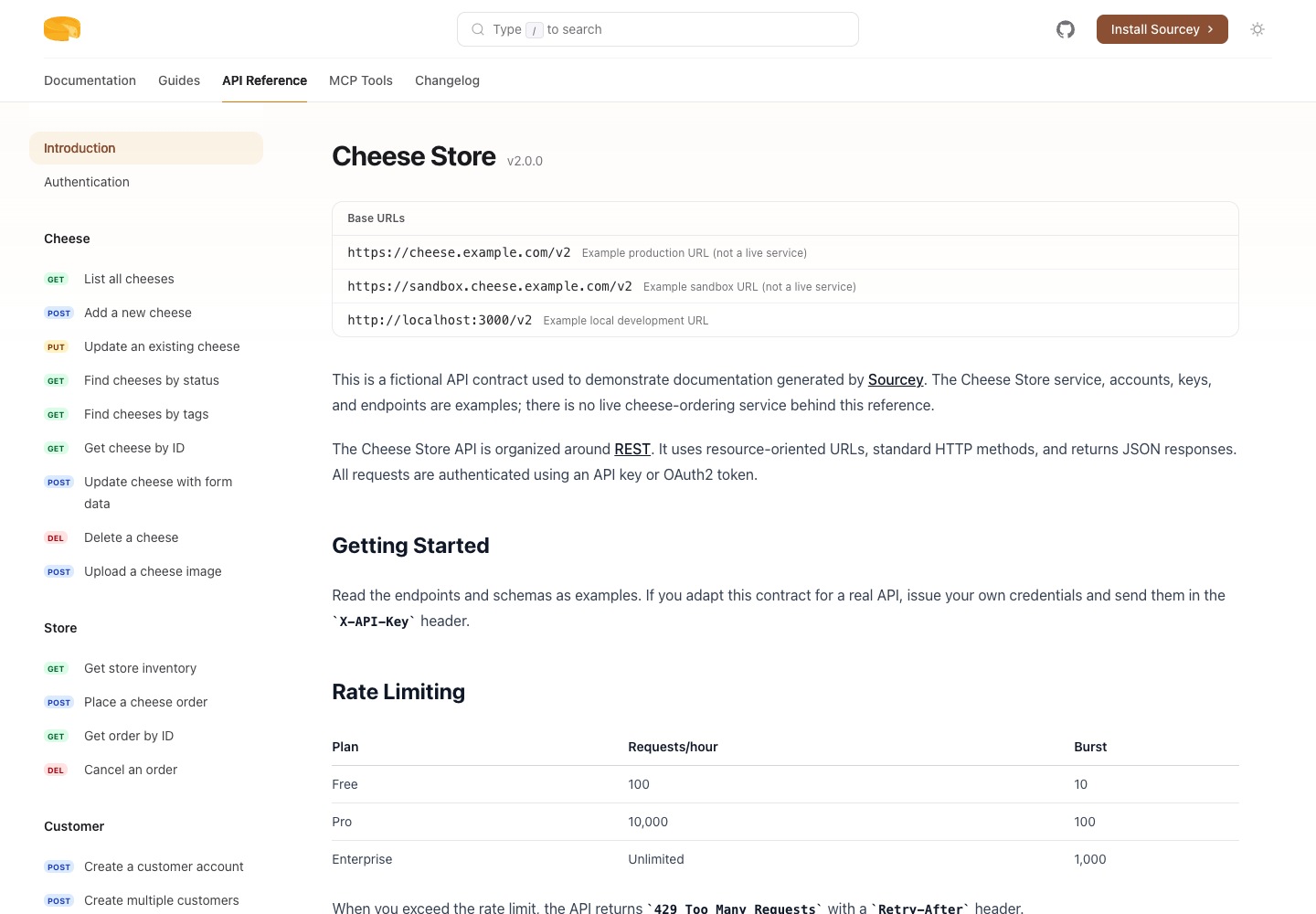This screenshot has height=914, width=1316.
Task: Open the Authentication sidebar page
Action: [x=146, y=182]
